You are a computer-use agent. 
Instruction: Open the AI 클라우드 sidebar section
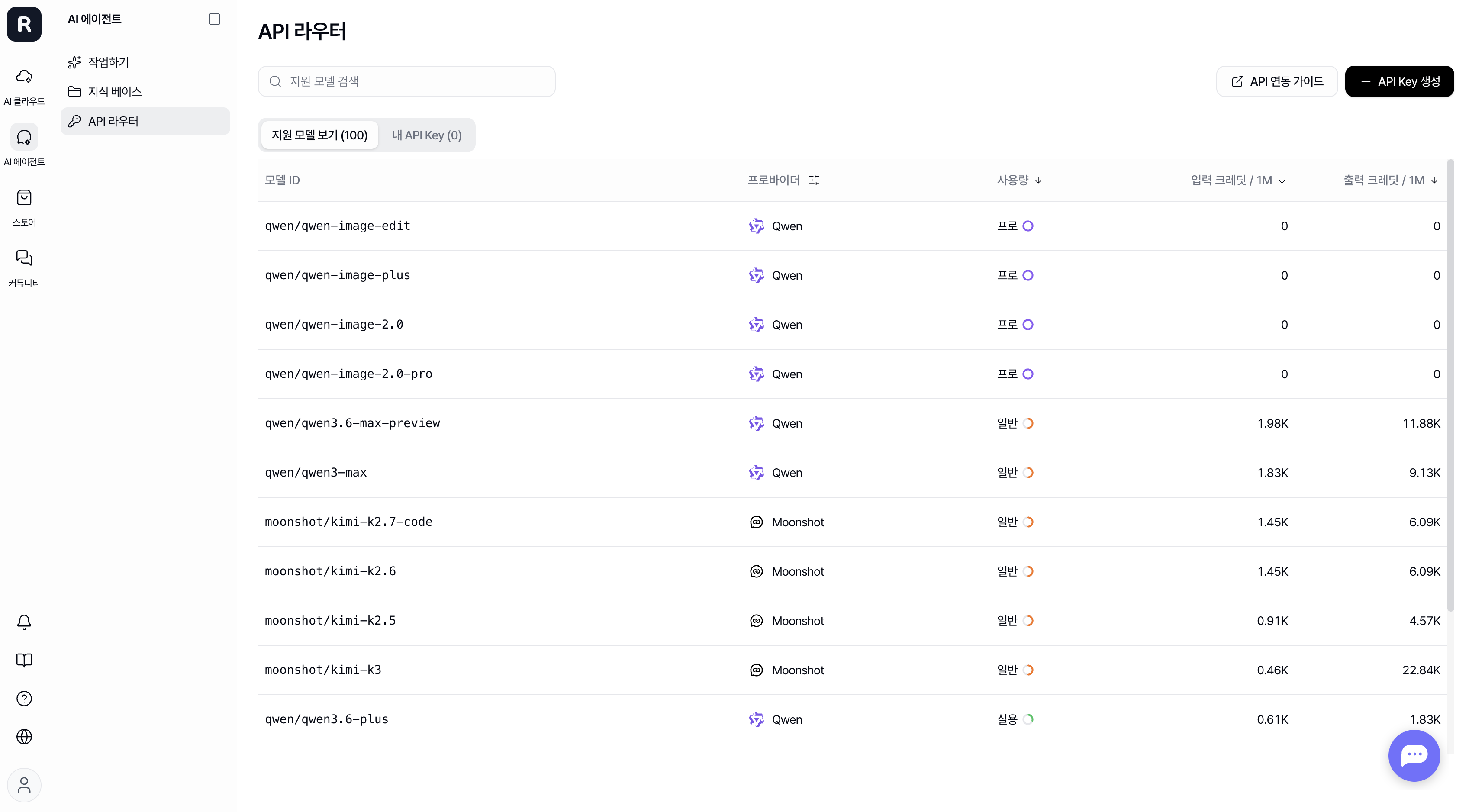pos(24,87)
